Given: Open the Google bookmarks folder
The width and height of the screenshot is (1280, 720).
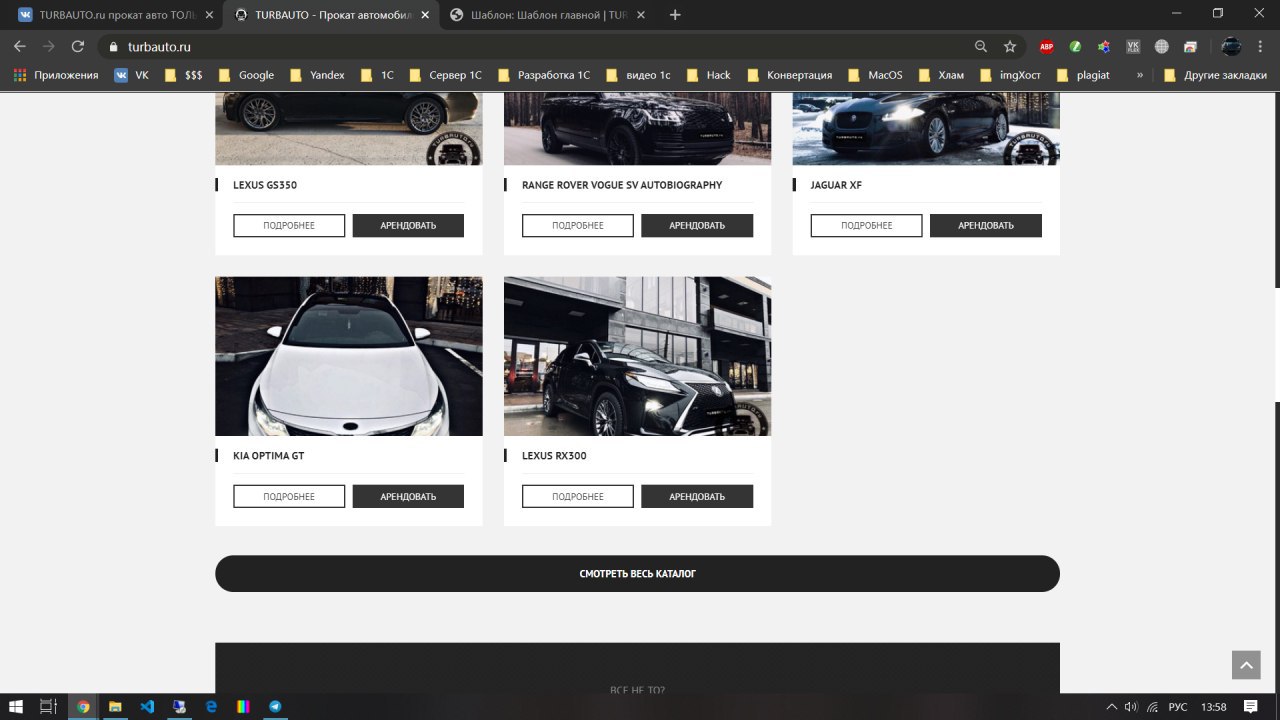Looking at the screenshot, I should click(x=246, y=75).
